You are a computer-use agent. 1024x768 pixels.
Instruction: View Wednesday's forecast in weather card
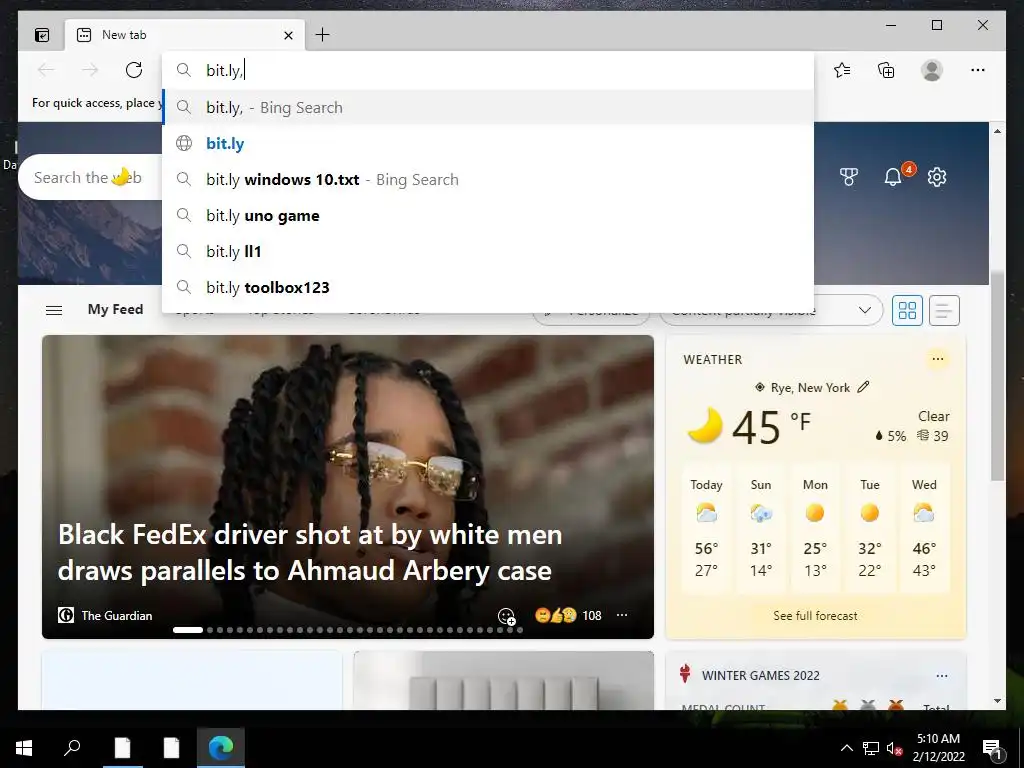924,530
